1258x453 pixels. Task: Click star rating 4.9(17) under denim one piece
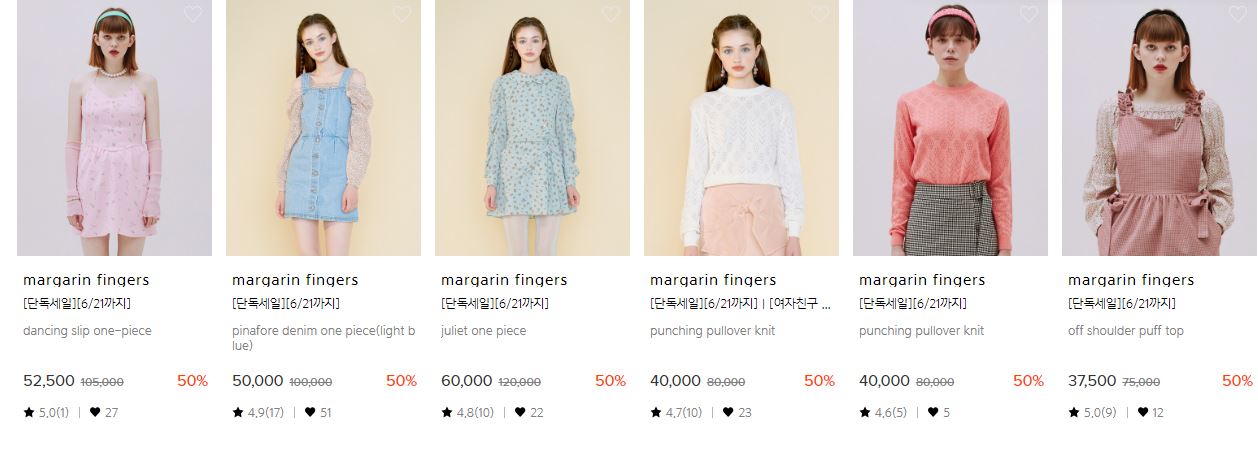[x=258, y=412]
